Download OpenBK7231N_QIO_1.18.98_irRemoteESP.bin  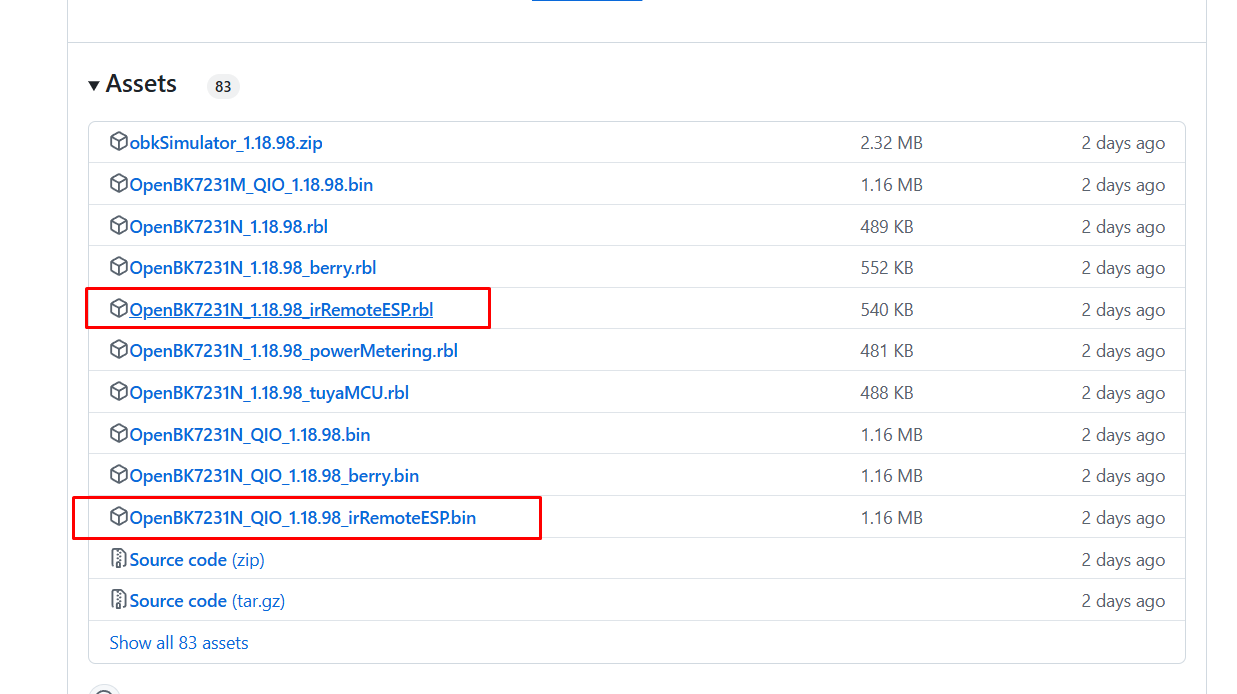coord(303,518)
